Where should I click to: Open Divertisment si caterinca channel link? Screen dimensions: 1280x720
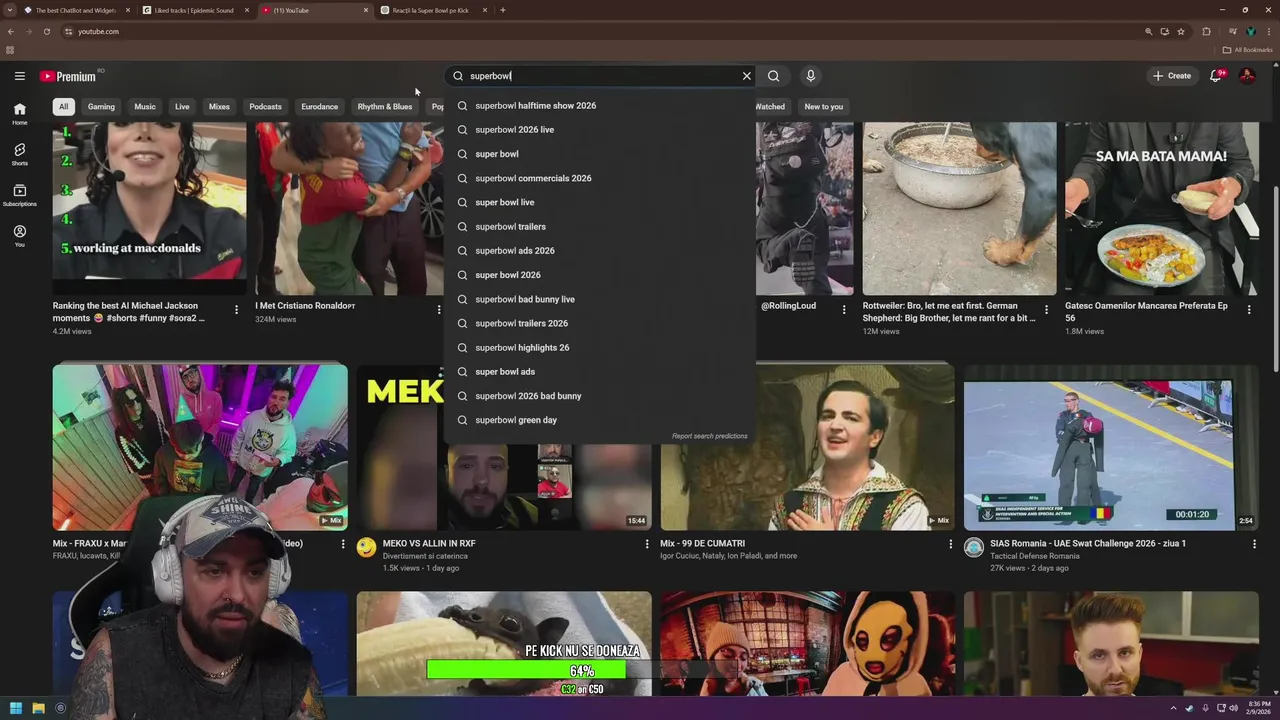coord(425,556)
